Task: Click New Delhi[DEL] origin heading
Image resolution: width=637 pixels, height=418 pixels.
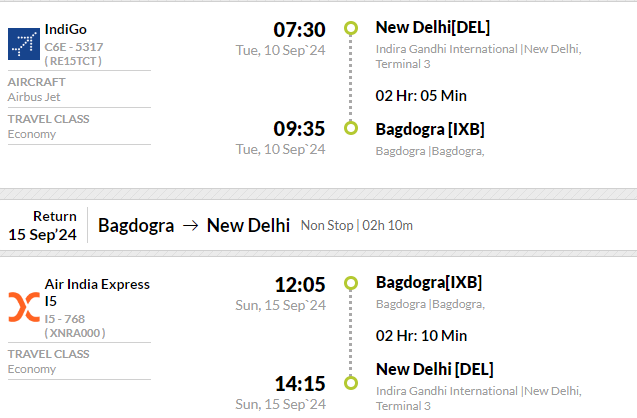Action: point(433,28)
